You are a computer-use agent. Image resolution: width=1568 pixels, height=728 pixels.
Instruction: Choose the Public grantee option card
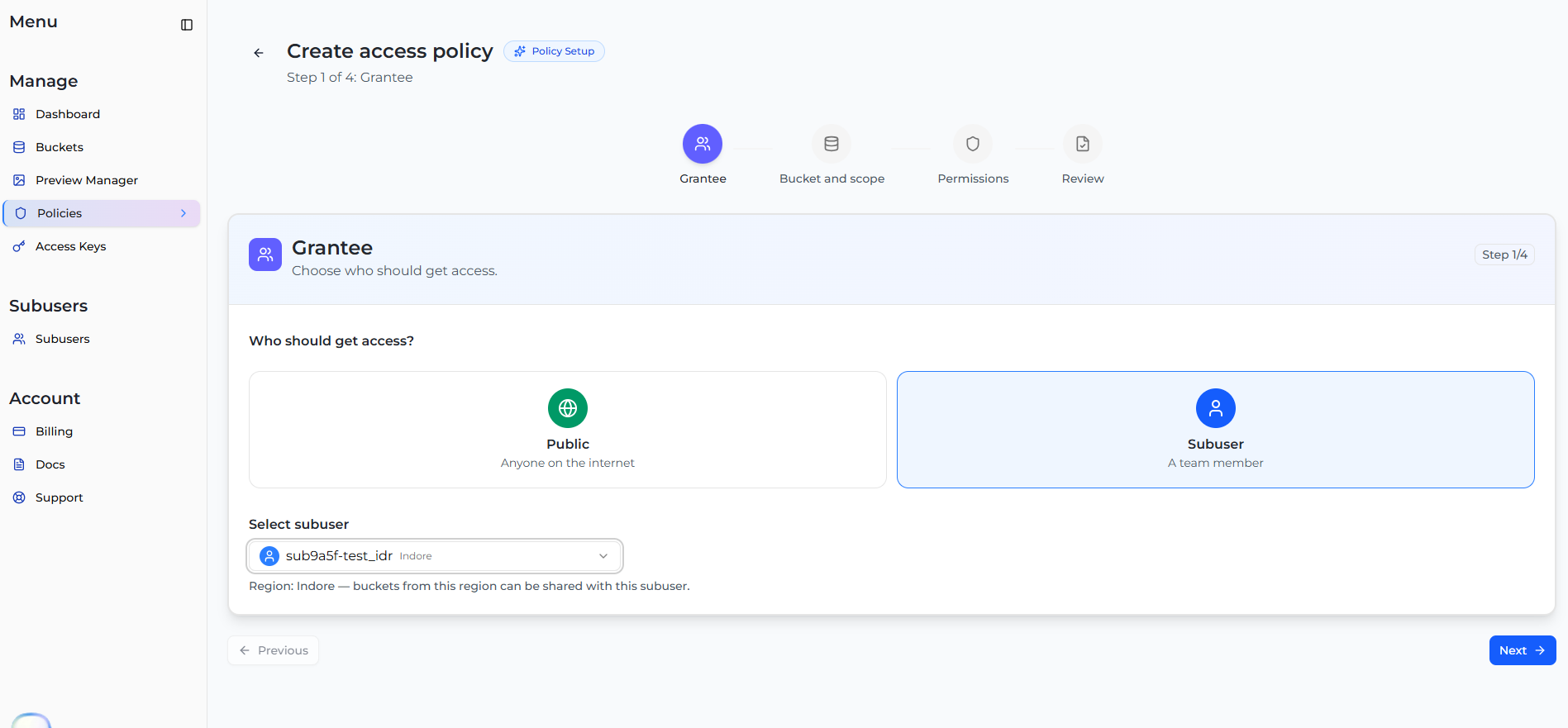coord(568,430)
